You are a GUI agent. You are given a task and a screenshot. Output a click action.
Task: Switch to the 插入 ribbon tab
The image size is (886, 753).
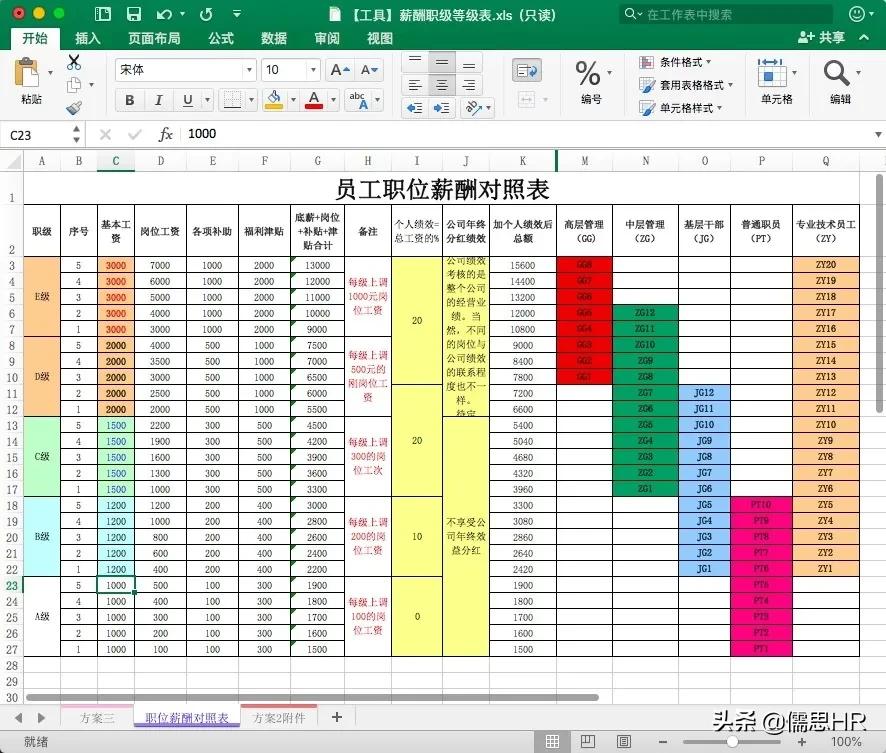87,37
